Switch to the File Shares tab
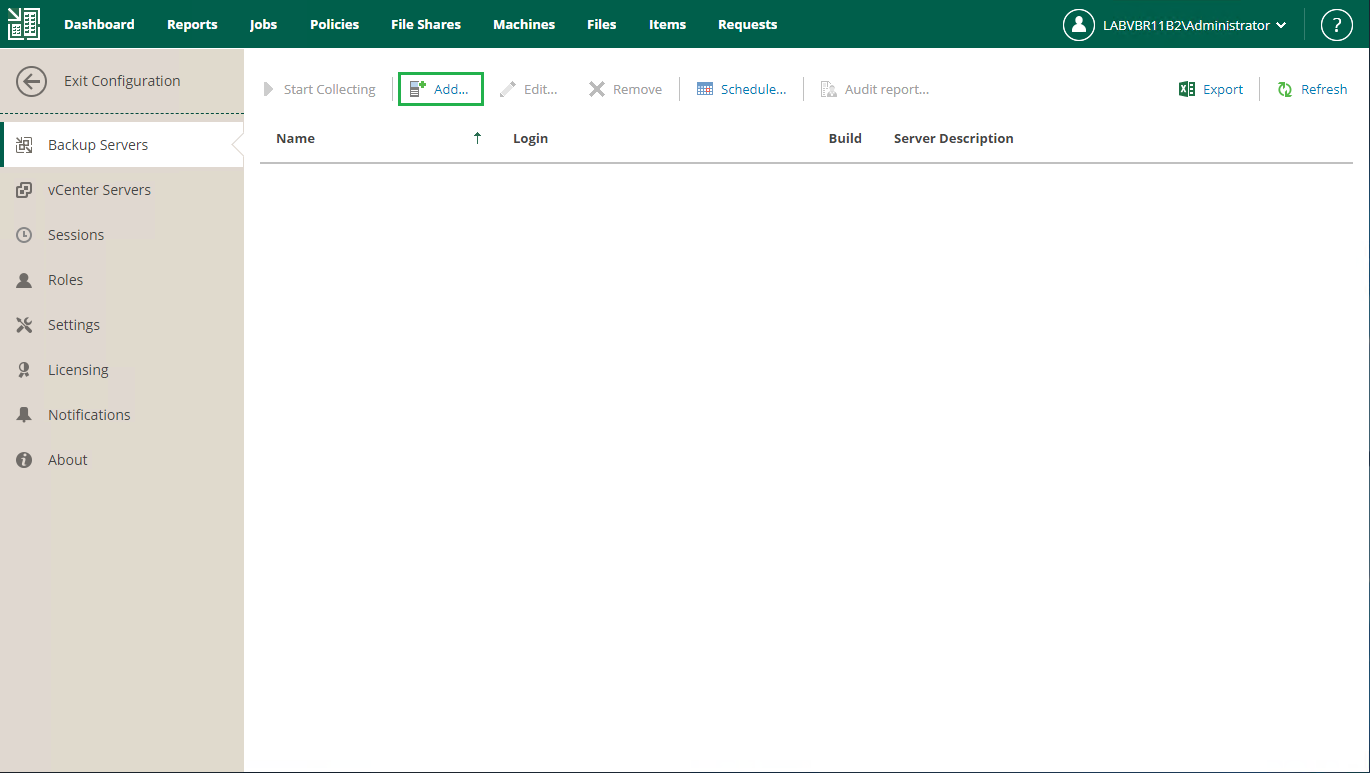 (426, 24)
